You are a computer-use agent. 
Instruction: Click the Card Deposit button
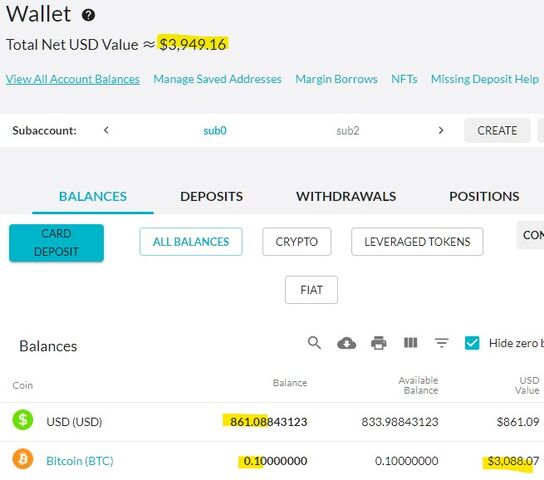56,242
